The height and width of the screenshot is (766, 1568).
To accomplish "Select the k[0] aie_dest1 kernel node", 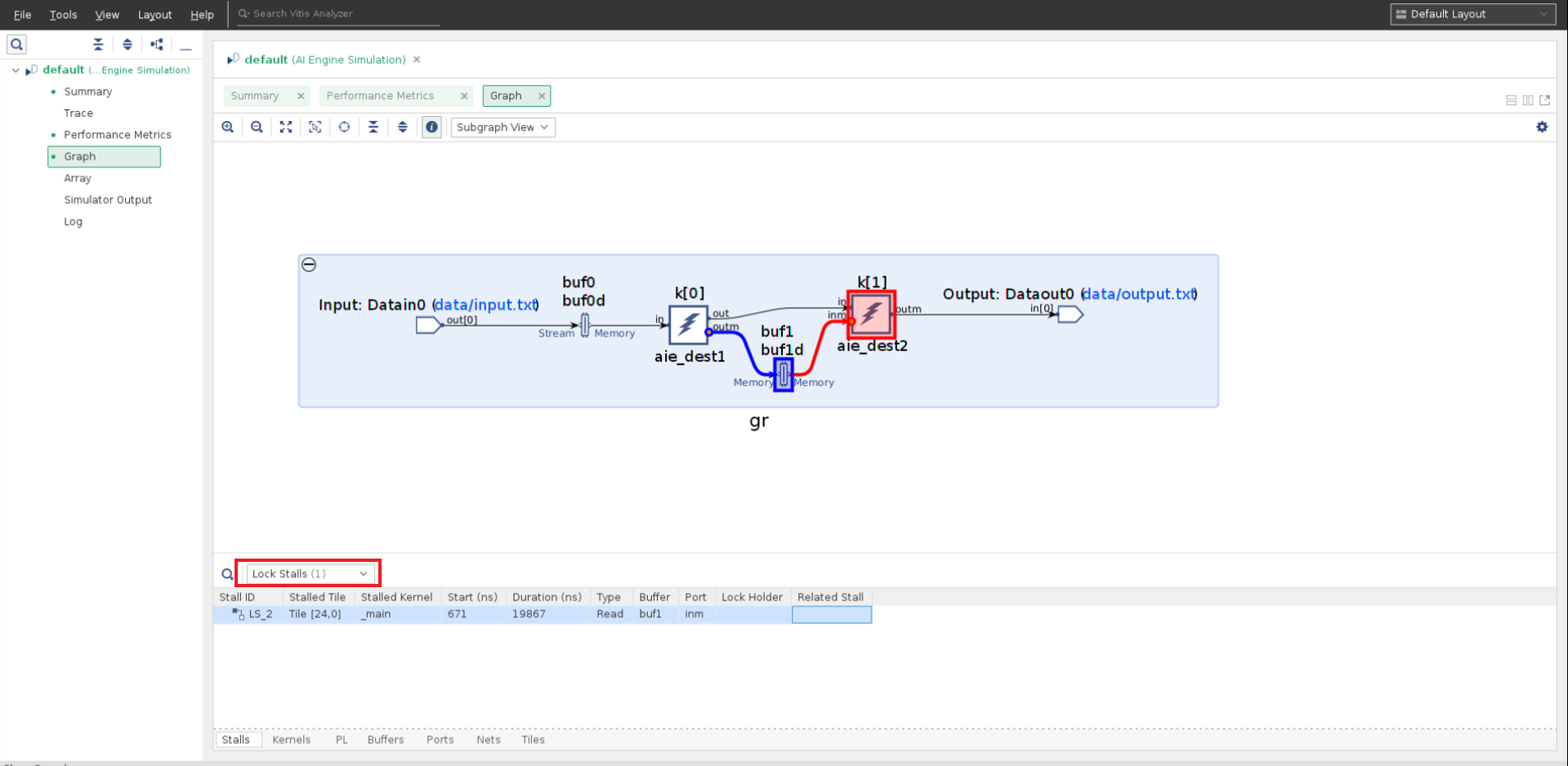I will coord(688,325).
